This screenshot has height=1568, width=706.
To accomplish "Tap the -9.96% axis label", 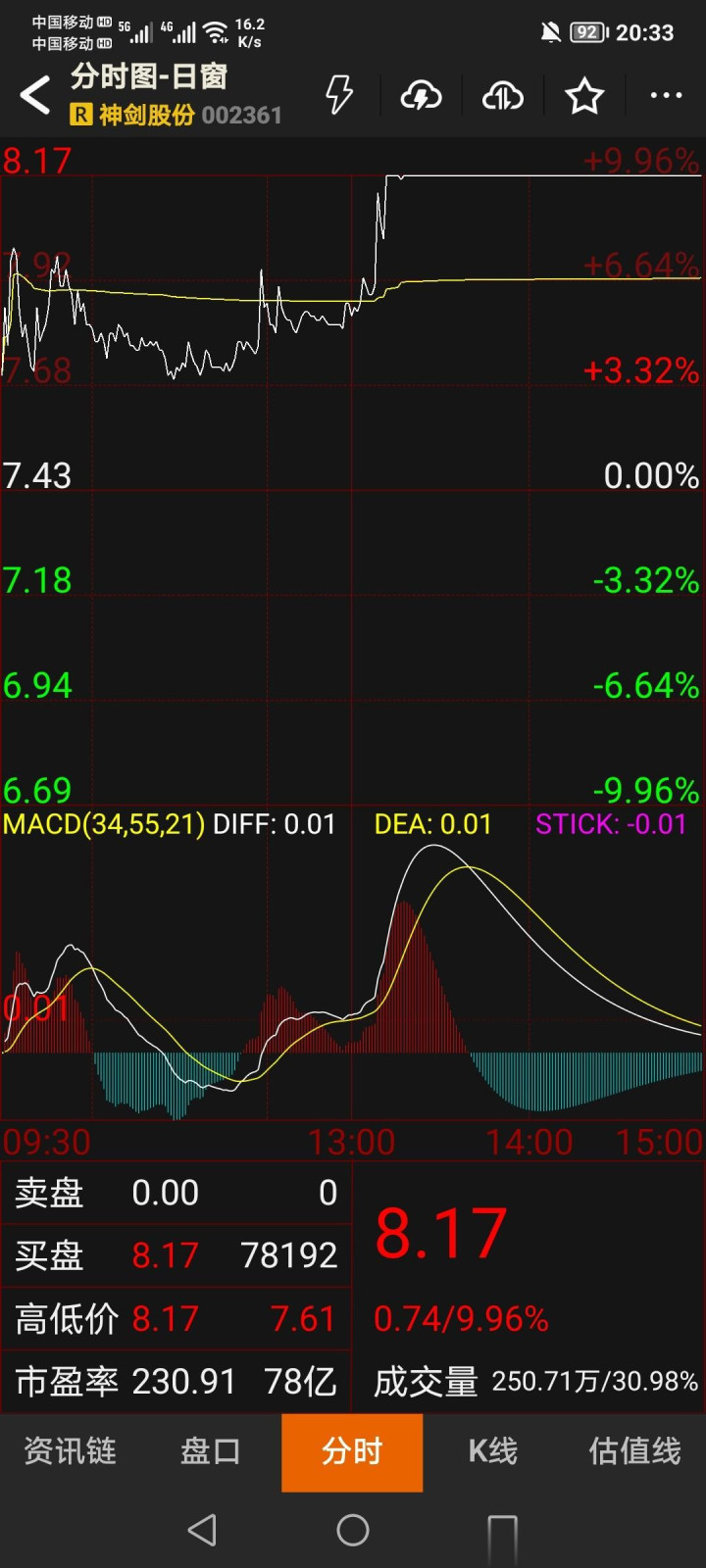I will [x=646, y=790].
